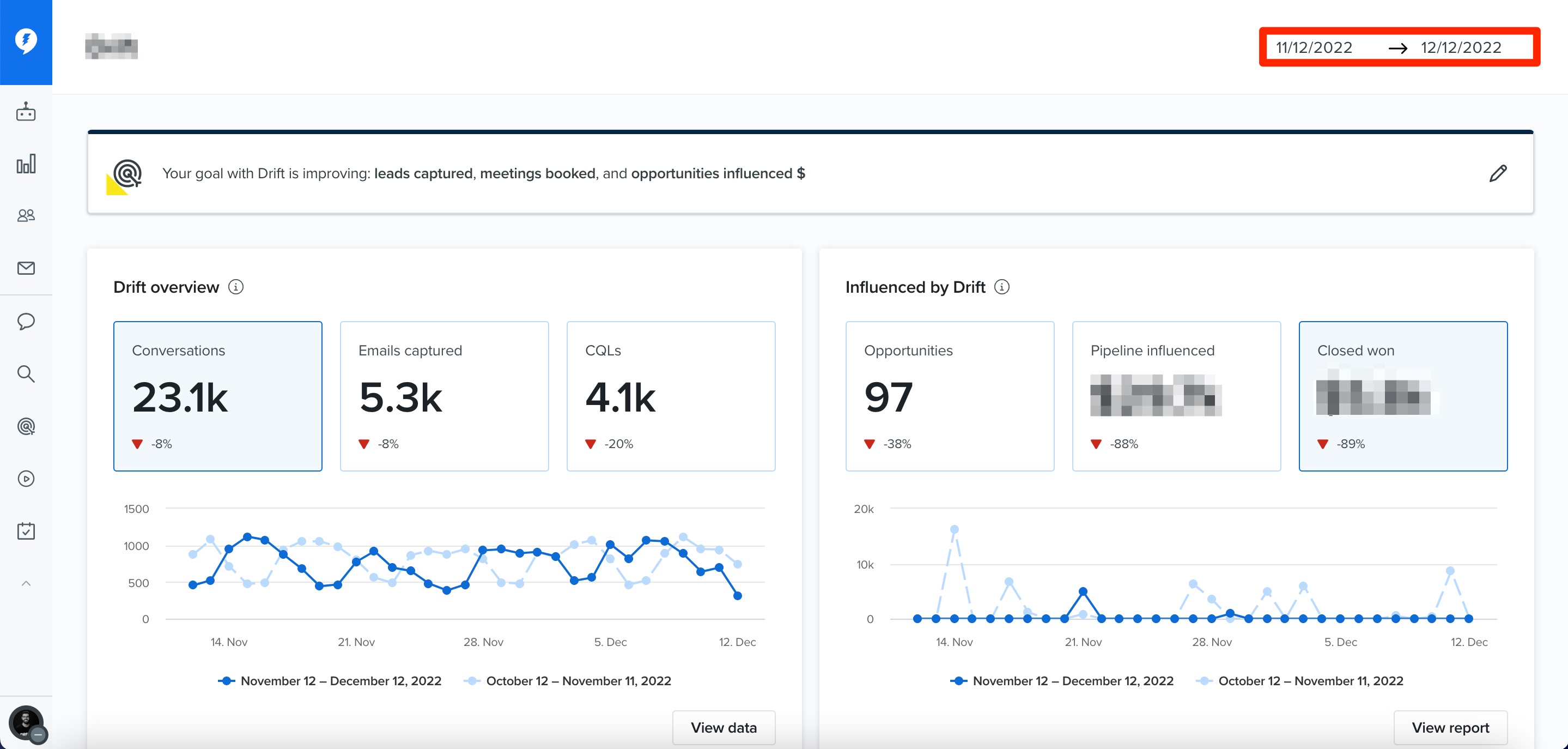Click the dark blue peak point near 21. Nov in Influenced chart

(1083, 591)
